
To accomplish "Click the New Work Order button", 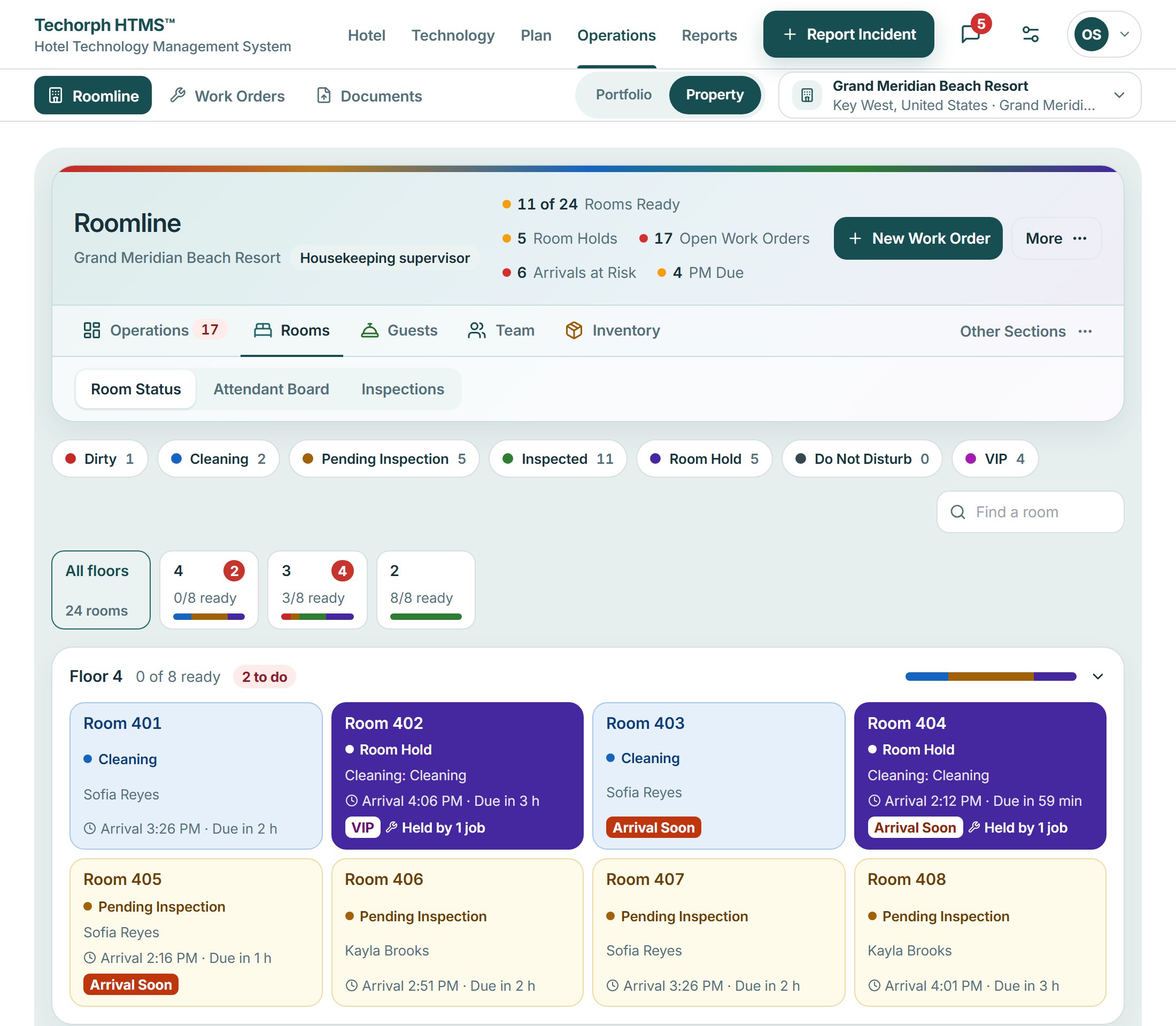I will pos(918,238).
